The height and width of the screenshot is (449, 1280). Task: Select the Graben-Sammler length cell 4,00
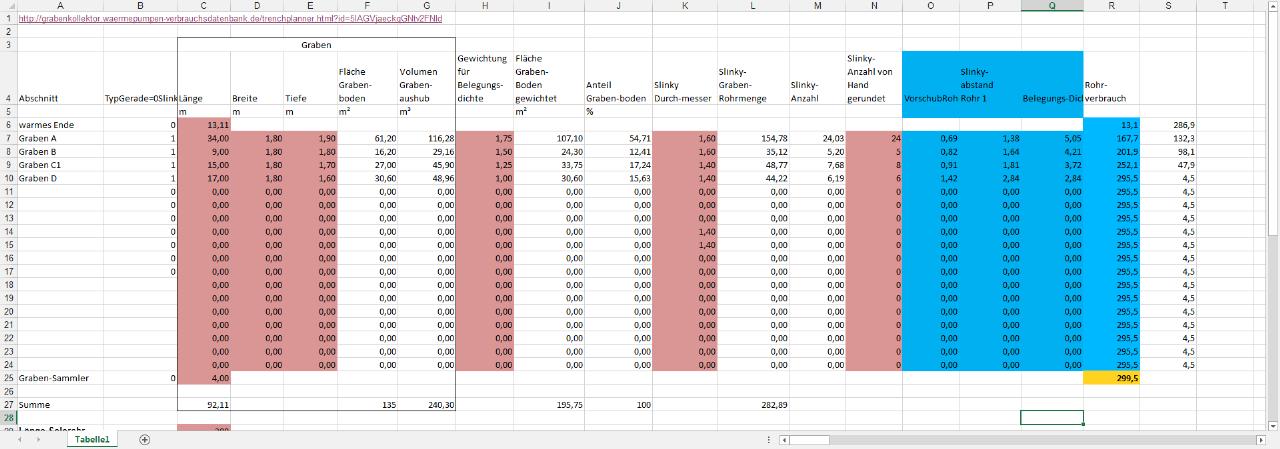pos(204,378)
